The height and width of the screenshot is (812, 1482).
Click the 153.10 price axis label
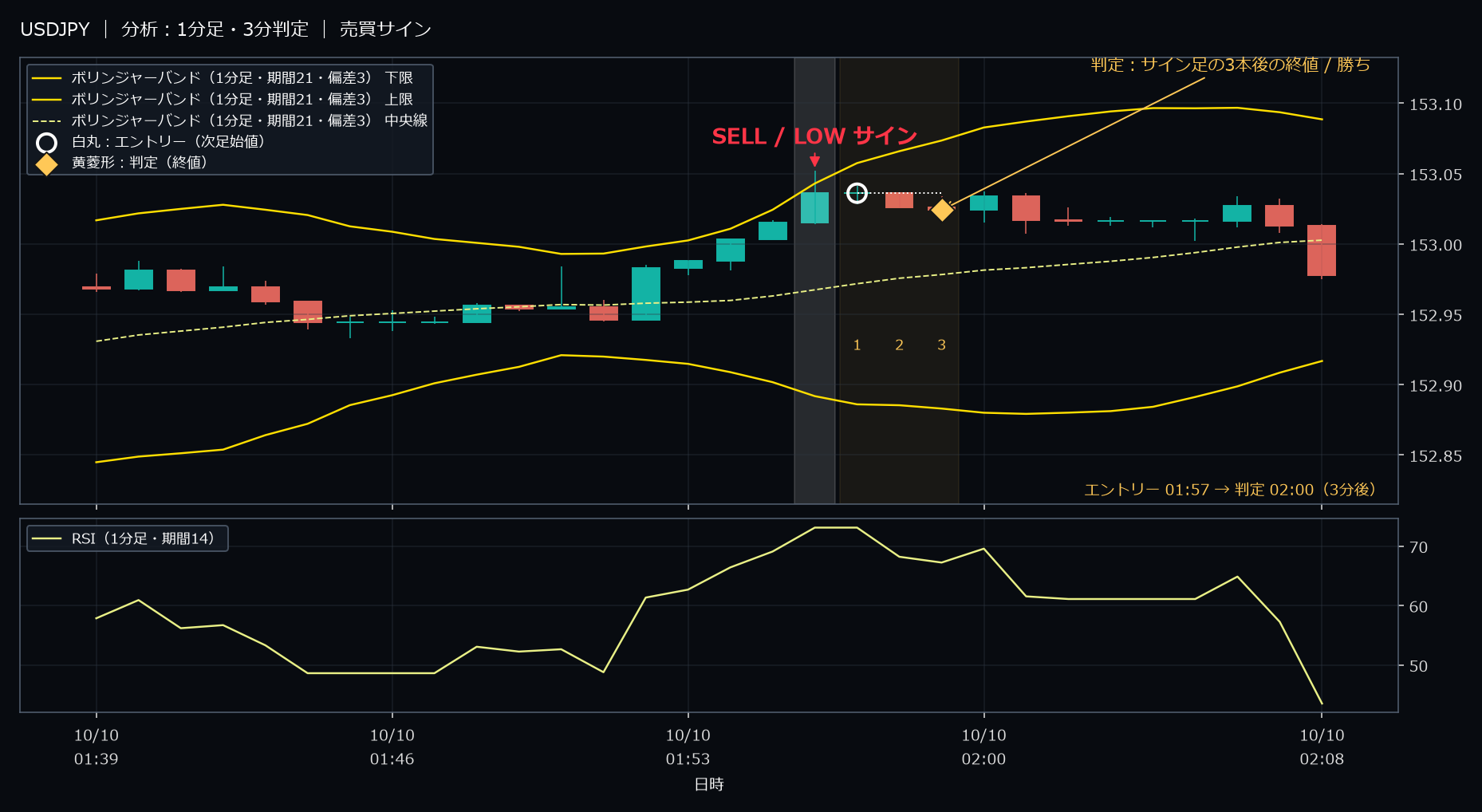pyautogui.click(x=1436, y=104)
